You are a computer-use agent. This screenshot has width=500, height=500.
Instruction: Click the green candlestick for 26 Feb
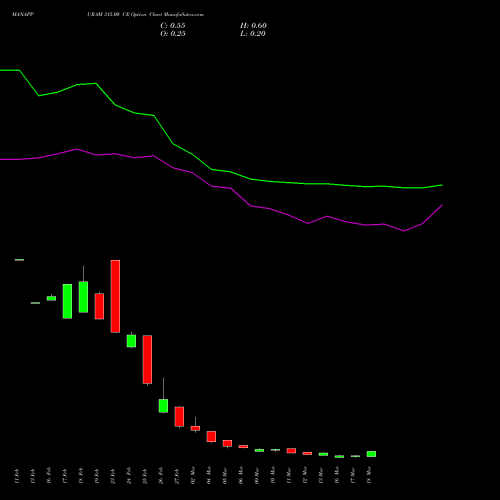pyautogui.click(x=163, y=406)
